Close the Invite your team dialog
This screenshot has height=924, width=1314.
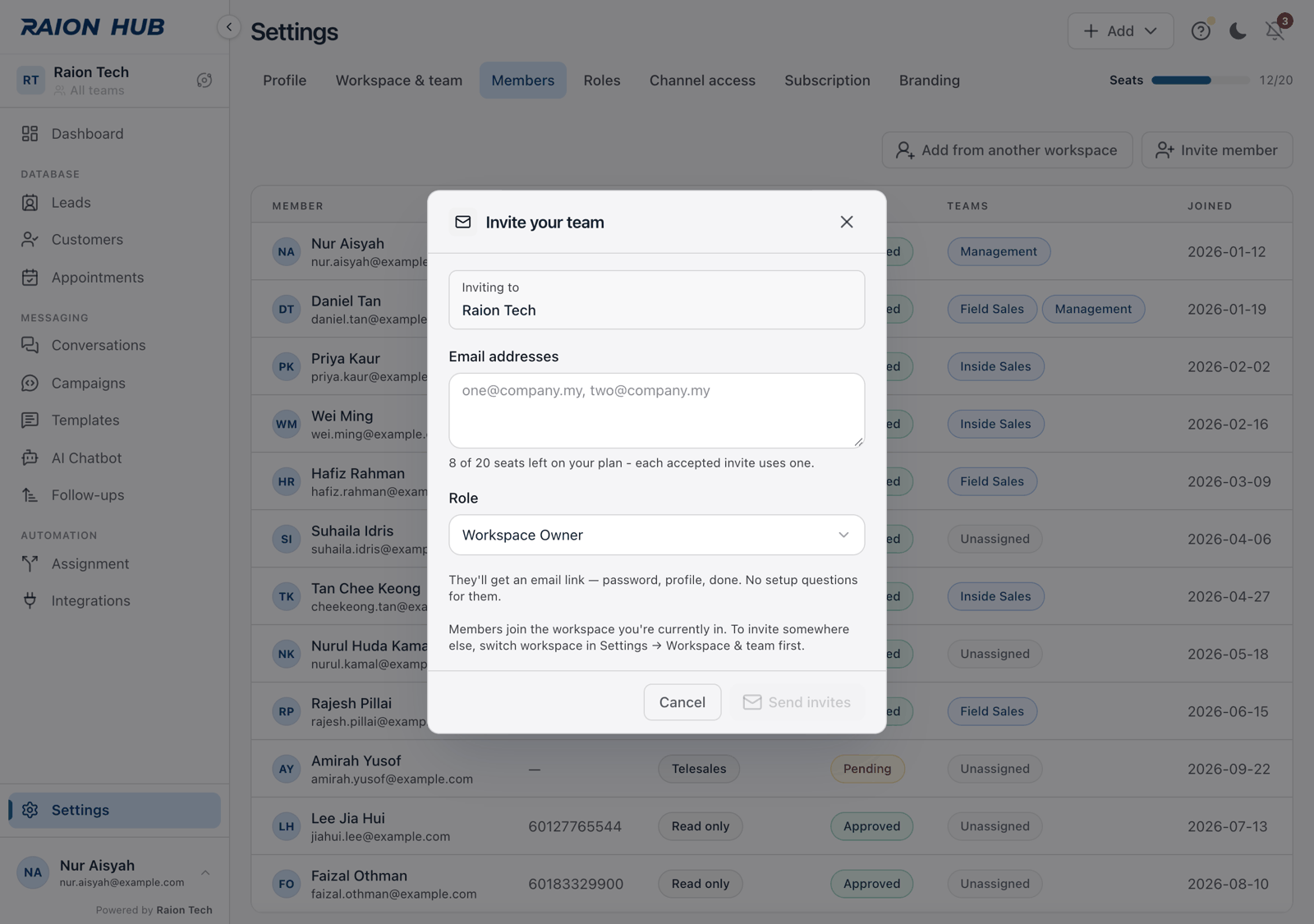click(847, 222)
